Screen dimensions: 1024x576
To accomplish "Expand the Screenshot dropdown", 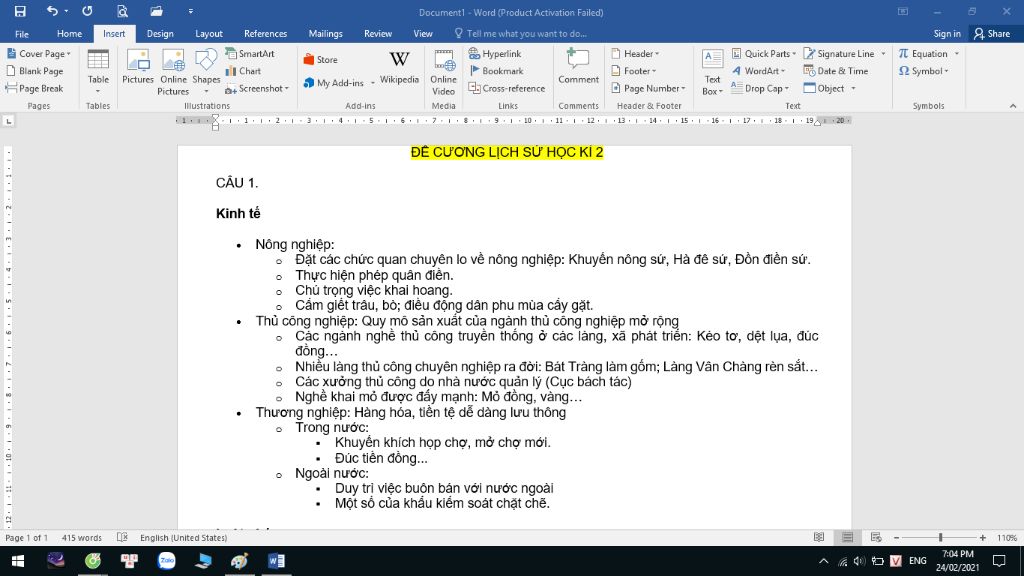I will (x=257, y=88).
